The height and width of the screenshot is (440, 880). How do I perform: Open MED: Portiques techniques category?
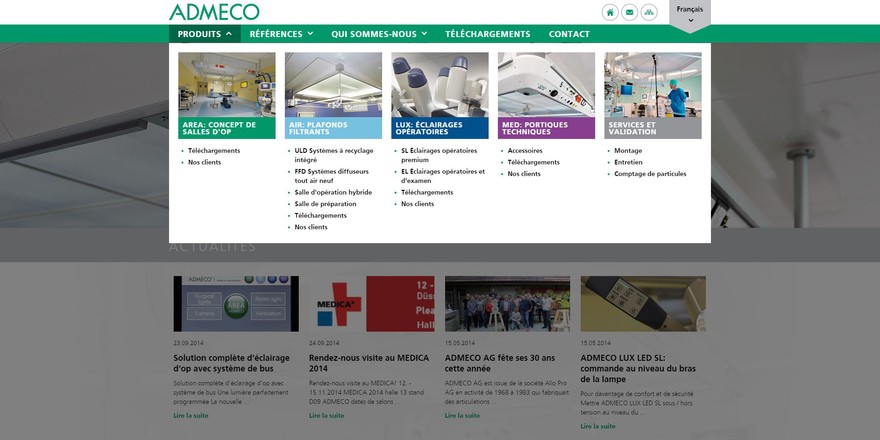coord(547,95)
